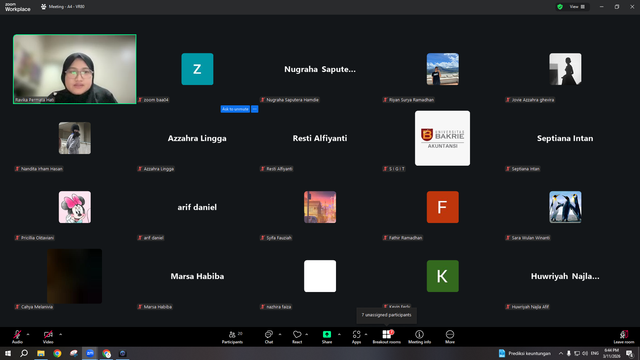Select Riyan Surya Ramadhan's profile picture

(x=442, y=69)
